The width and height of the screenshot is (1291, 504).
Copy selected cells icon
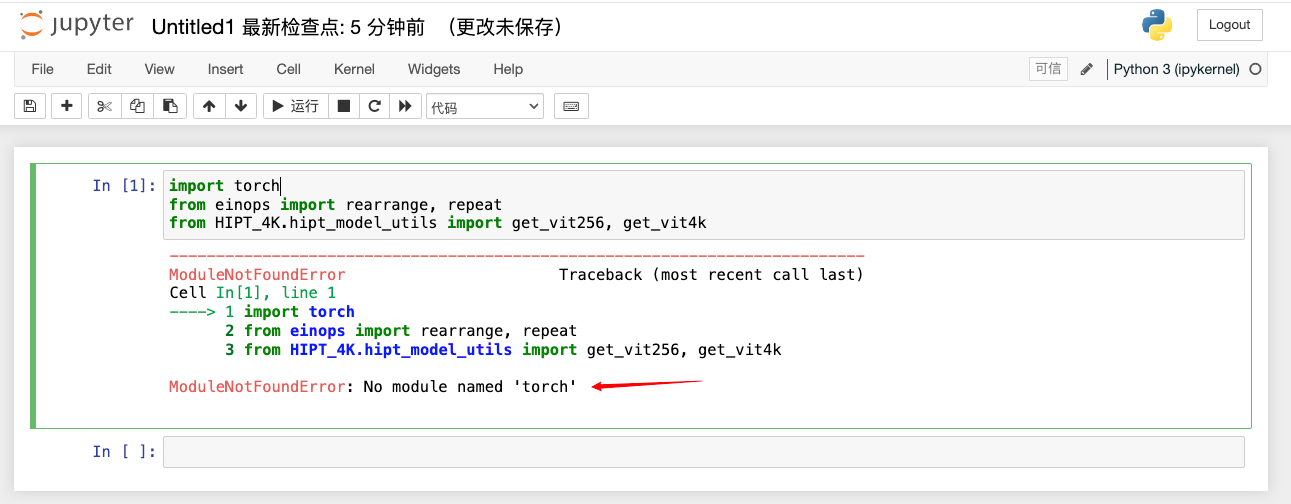pyautogui.click(x=137, y=106)
